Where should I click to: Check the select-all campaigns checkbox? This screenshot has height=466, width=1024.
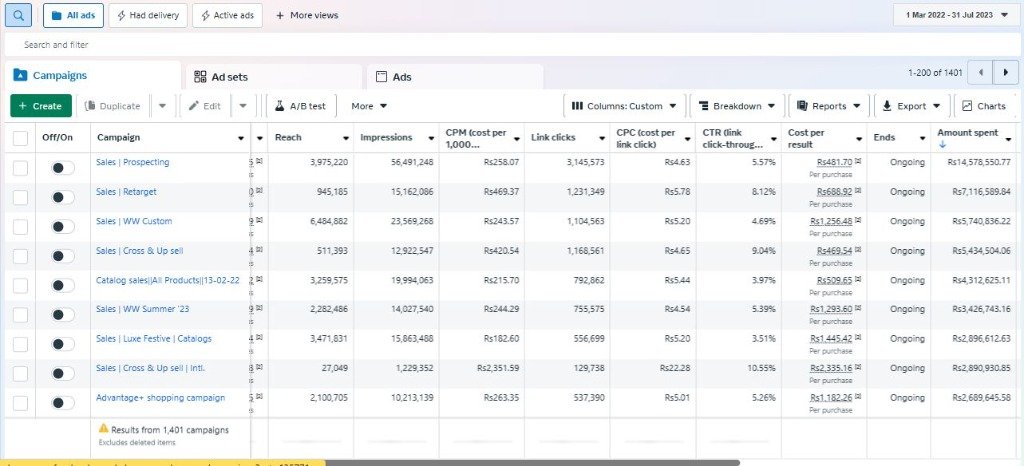click(x=20, y=138)
